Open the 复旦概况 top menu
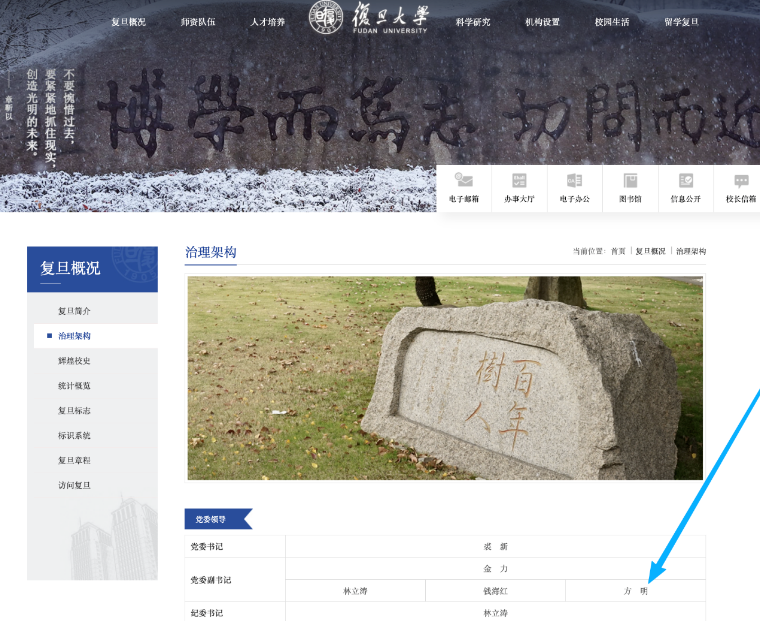The image size is (760, 621). tap(128, 22)
